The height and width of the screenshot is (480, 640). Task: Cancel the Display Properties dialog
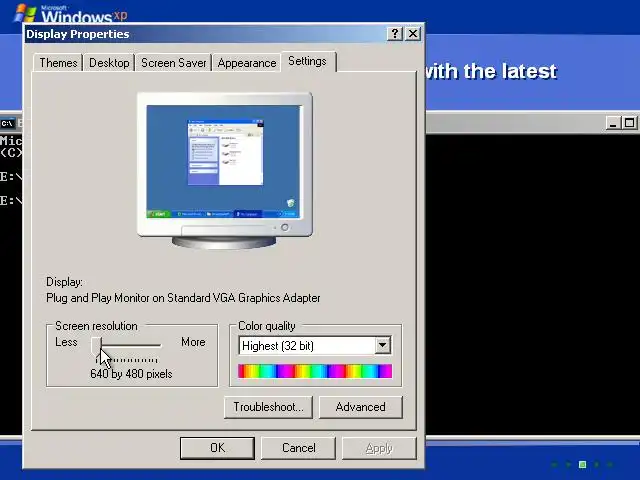(298, 448)
